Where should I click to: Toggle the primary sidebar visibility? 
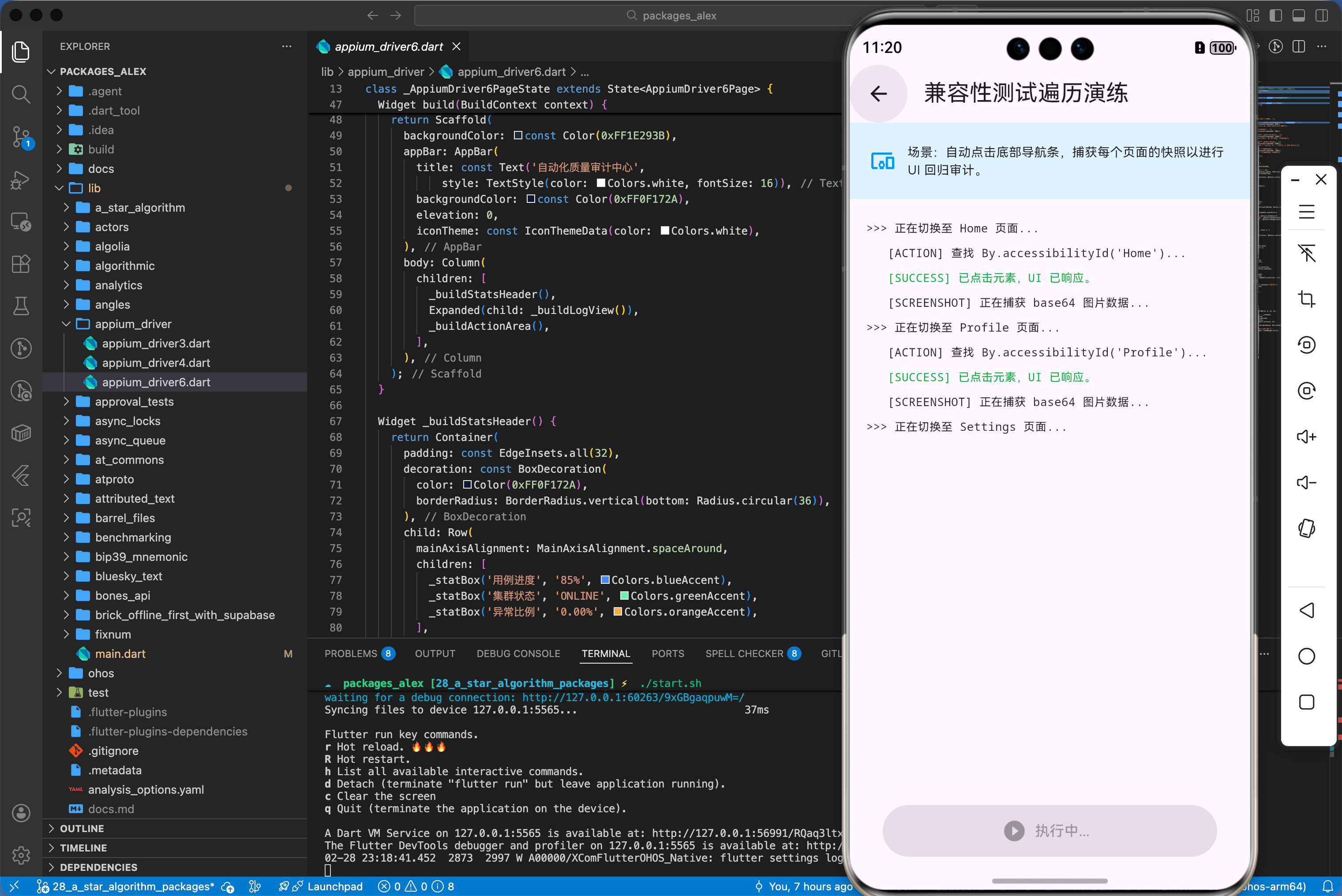(x=1276, y=15)
